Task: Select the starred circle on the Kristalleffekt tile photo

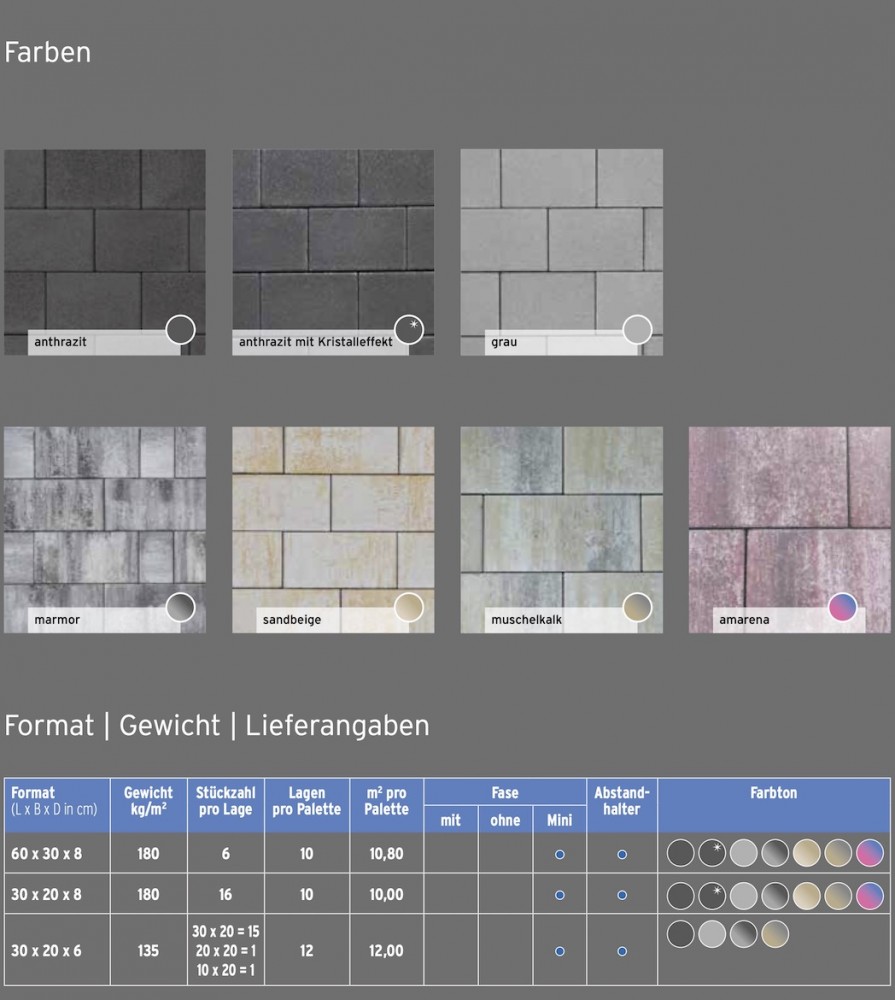Action: pos(409,329)
